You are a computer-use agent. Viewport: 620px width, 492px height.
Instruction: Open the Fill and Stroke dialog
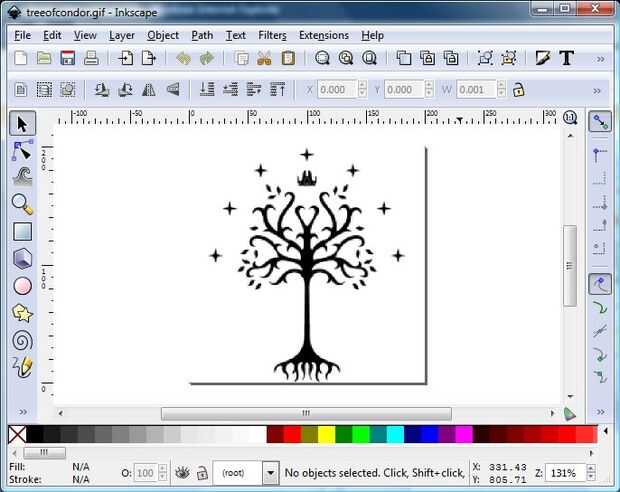543,58
